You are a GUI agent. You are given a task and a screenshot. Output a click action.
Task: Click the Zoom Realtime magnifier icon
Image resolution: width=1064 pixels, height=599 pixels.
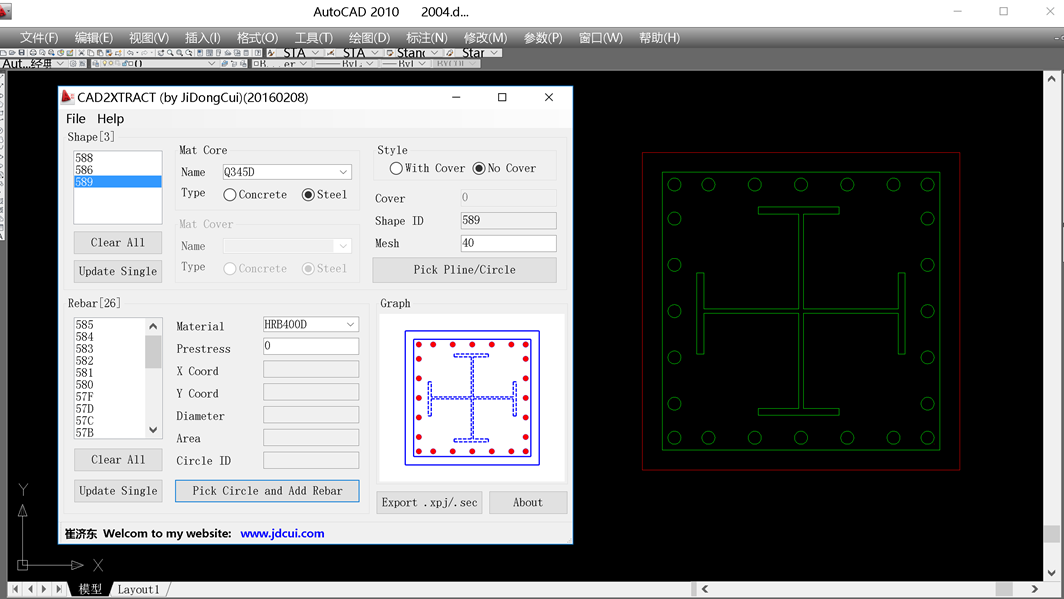click(170, 53)
